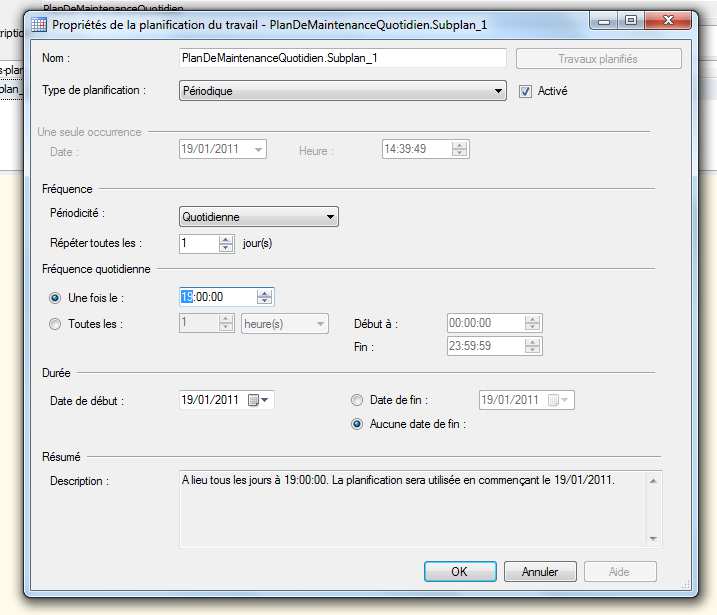Decrease the Répéter toutes les jour value
This screenshot has width=717, height=615.
226,248
